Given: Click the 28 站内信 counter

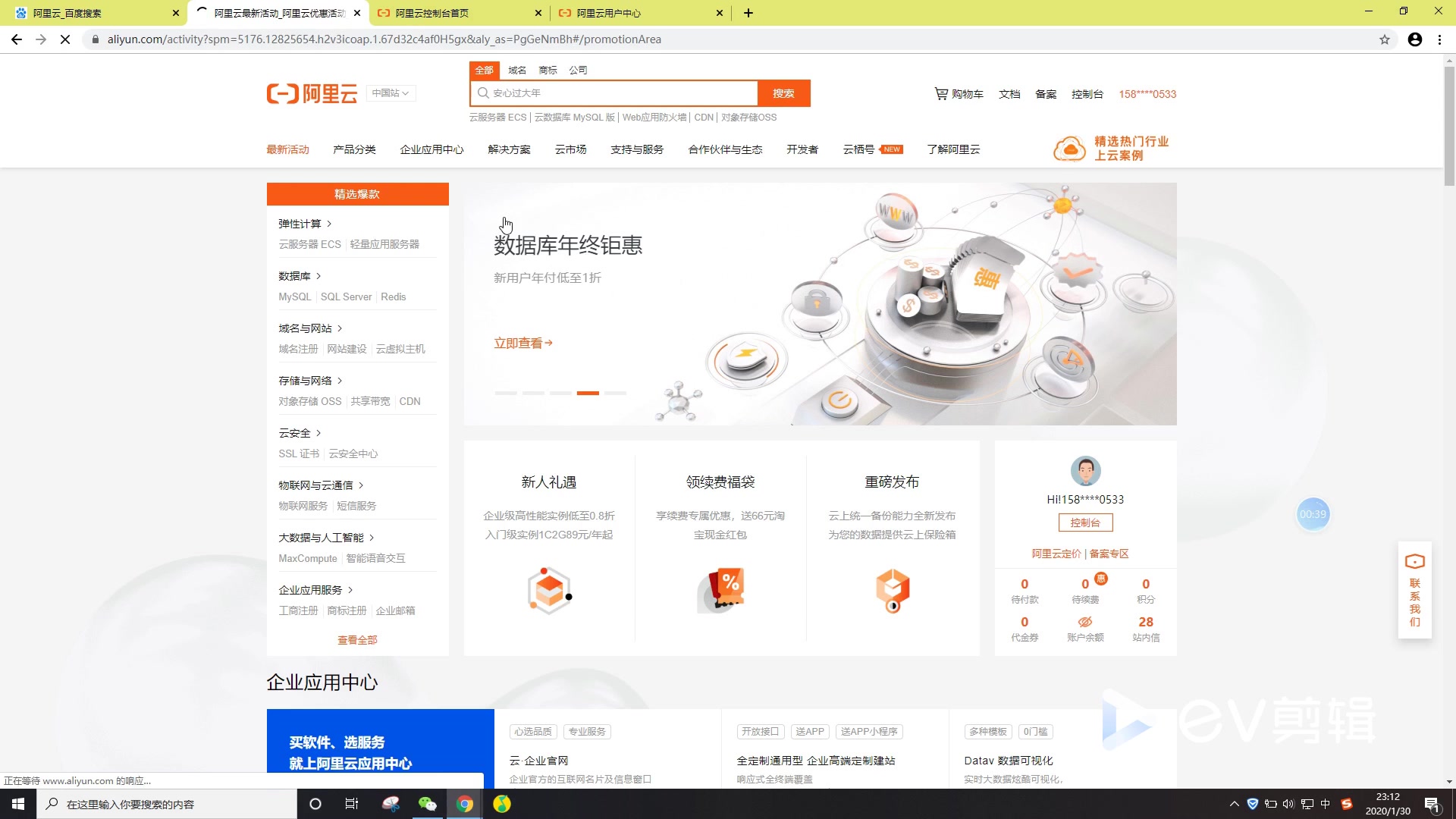Looking at the screenshot, I should click(x=1146, y=629).
